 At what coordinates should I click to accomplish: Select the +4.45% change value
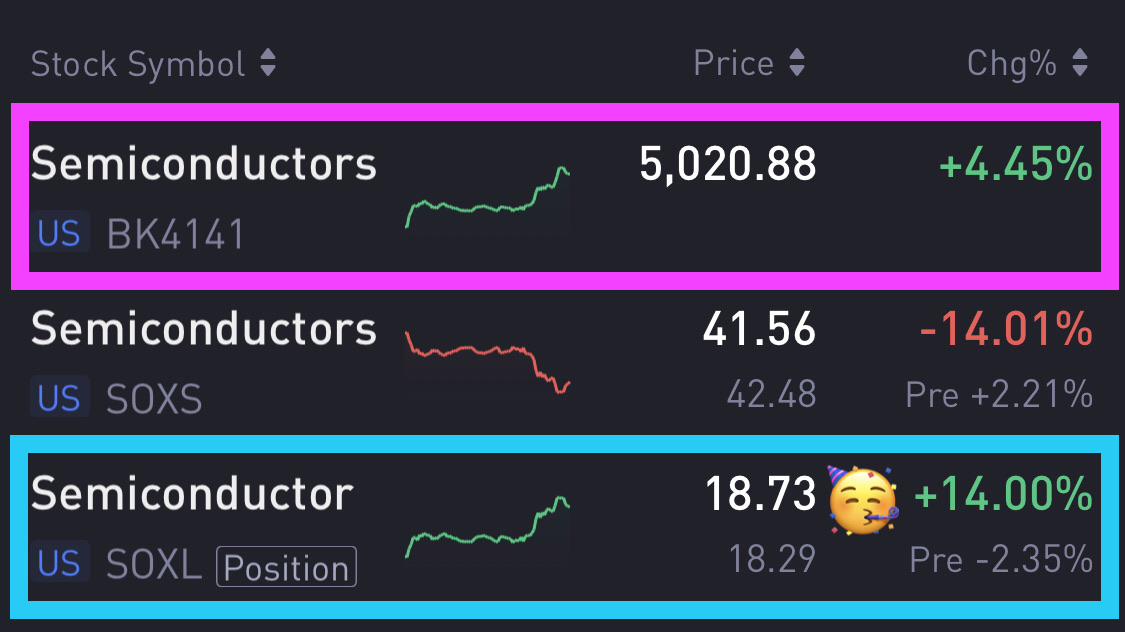(x=1016, y=165)
